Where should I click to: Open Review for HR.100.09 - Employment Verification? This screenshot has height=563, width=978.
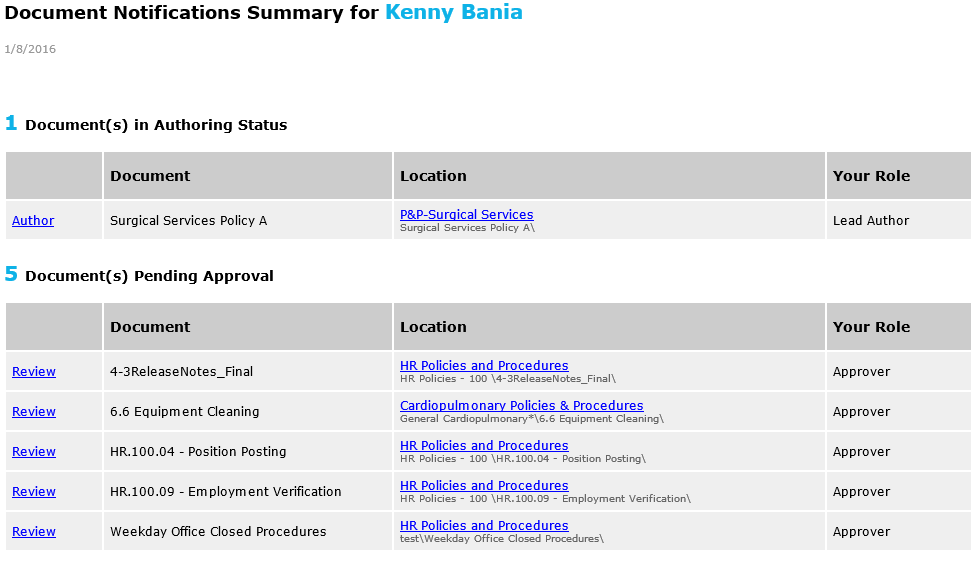[34, 492]
